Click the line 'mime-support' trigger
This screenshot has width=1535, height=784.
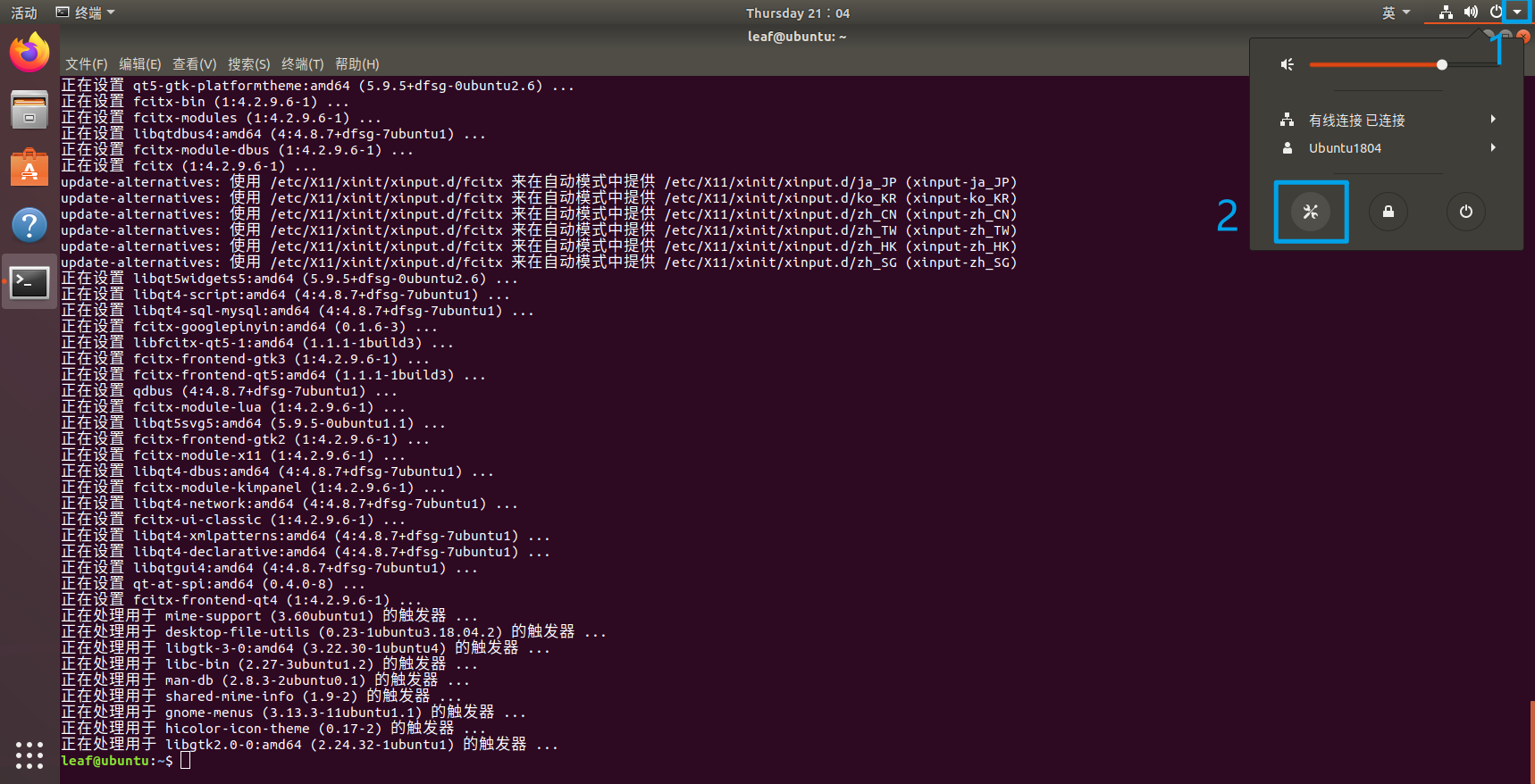[269, 616]
